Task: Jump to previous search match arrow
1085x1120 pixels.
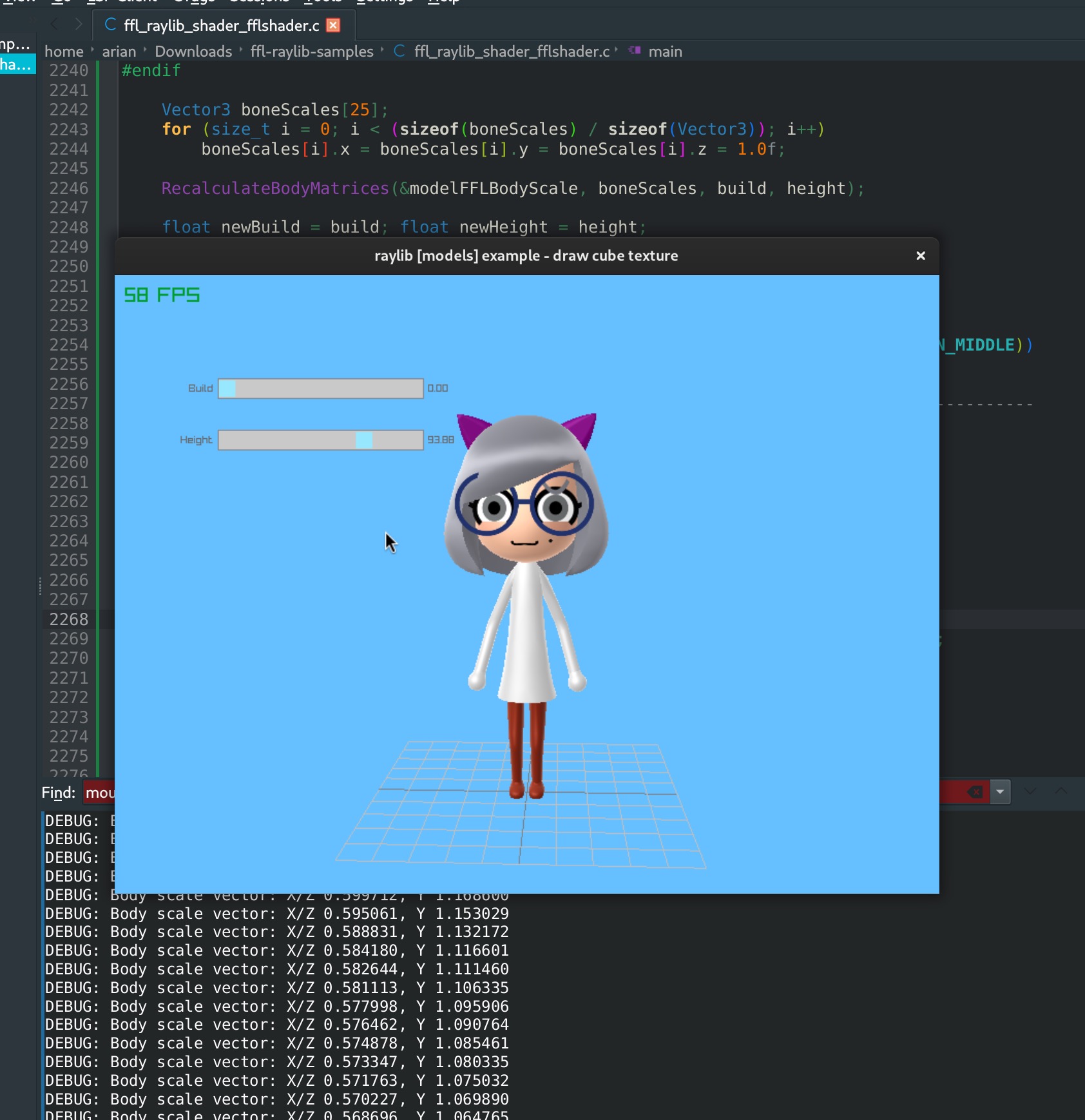Action: point(1061,791)
